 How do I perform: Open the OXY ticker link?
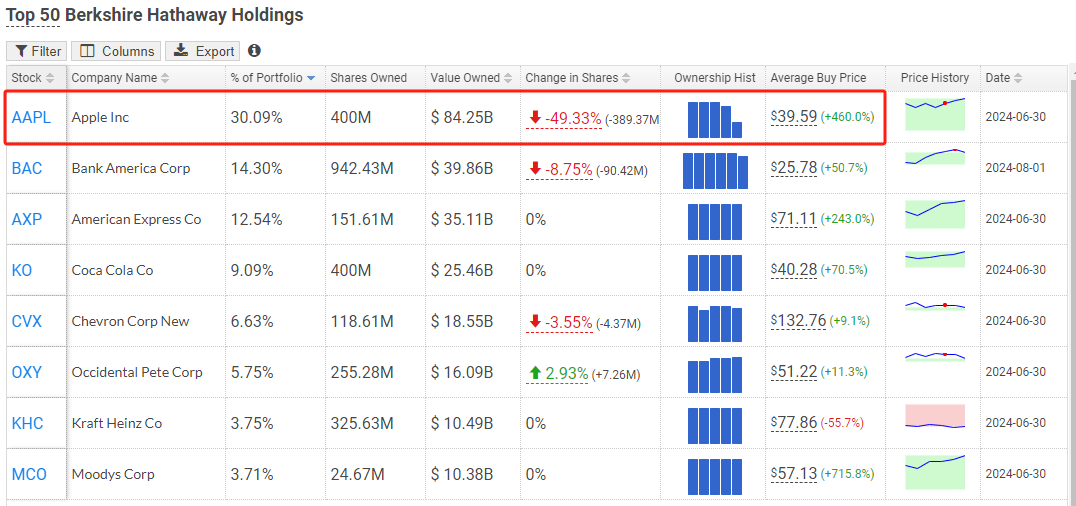[x=27, y=372]
